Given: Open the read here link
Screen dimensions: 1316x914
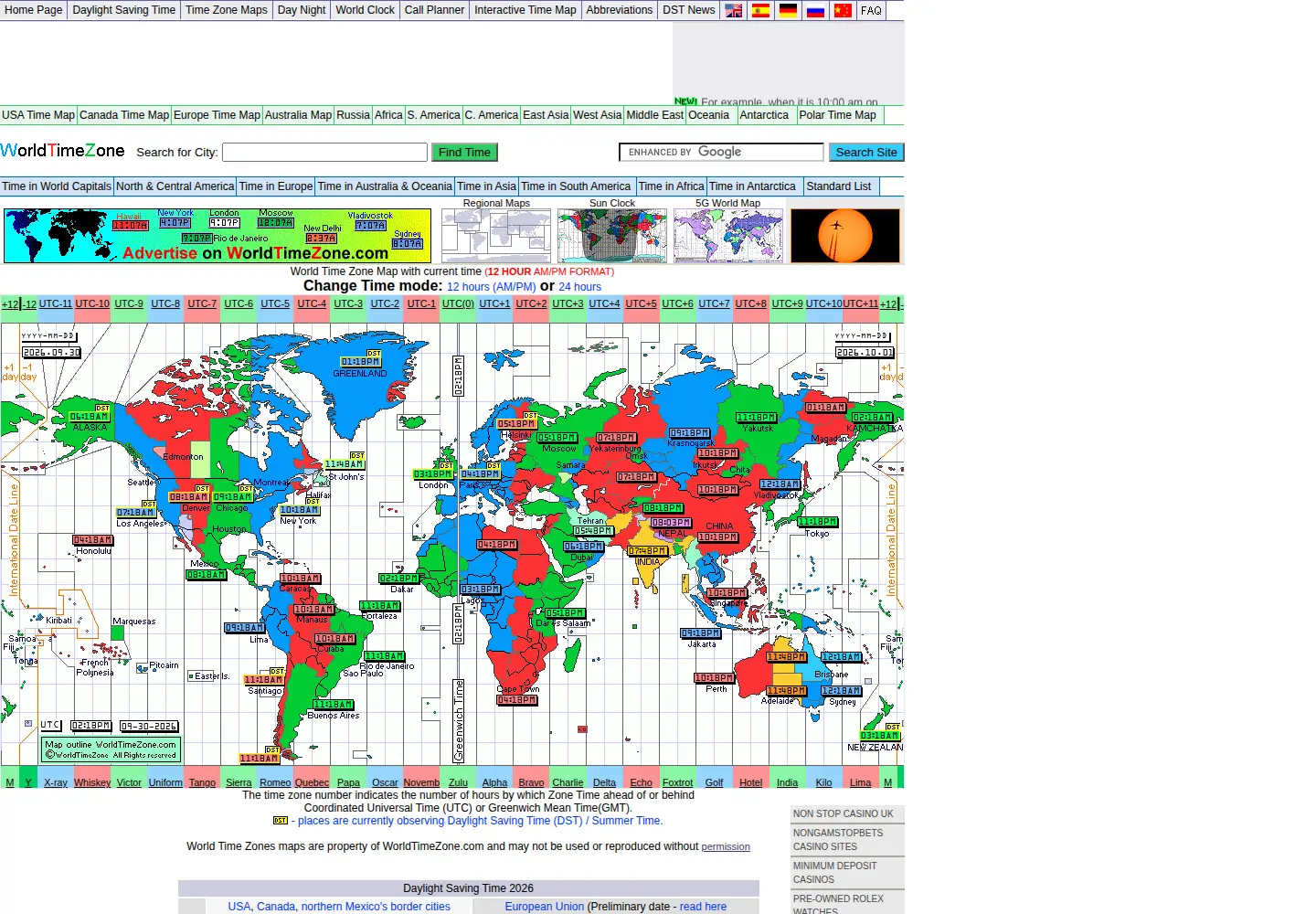Looking at the screenshot, I should tap(703, 907).
